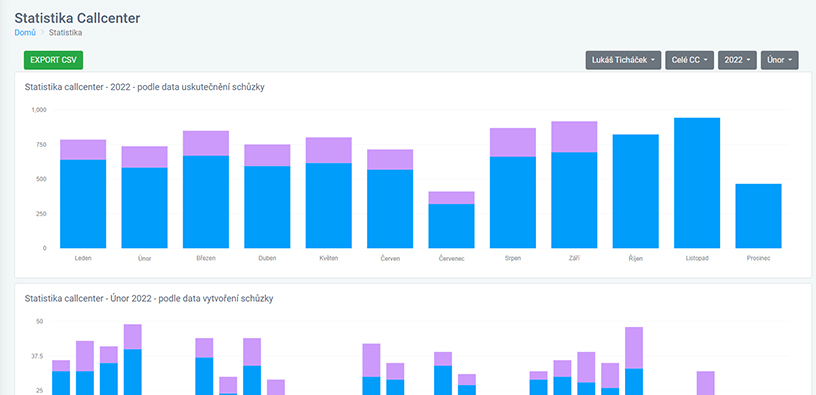Click the purple segment of Září bar
The width and height of the screenshot is (816, 395).
574,136
